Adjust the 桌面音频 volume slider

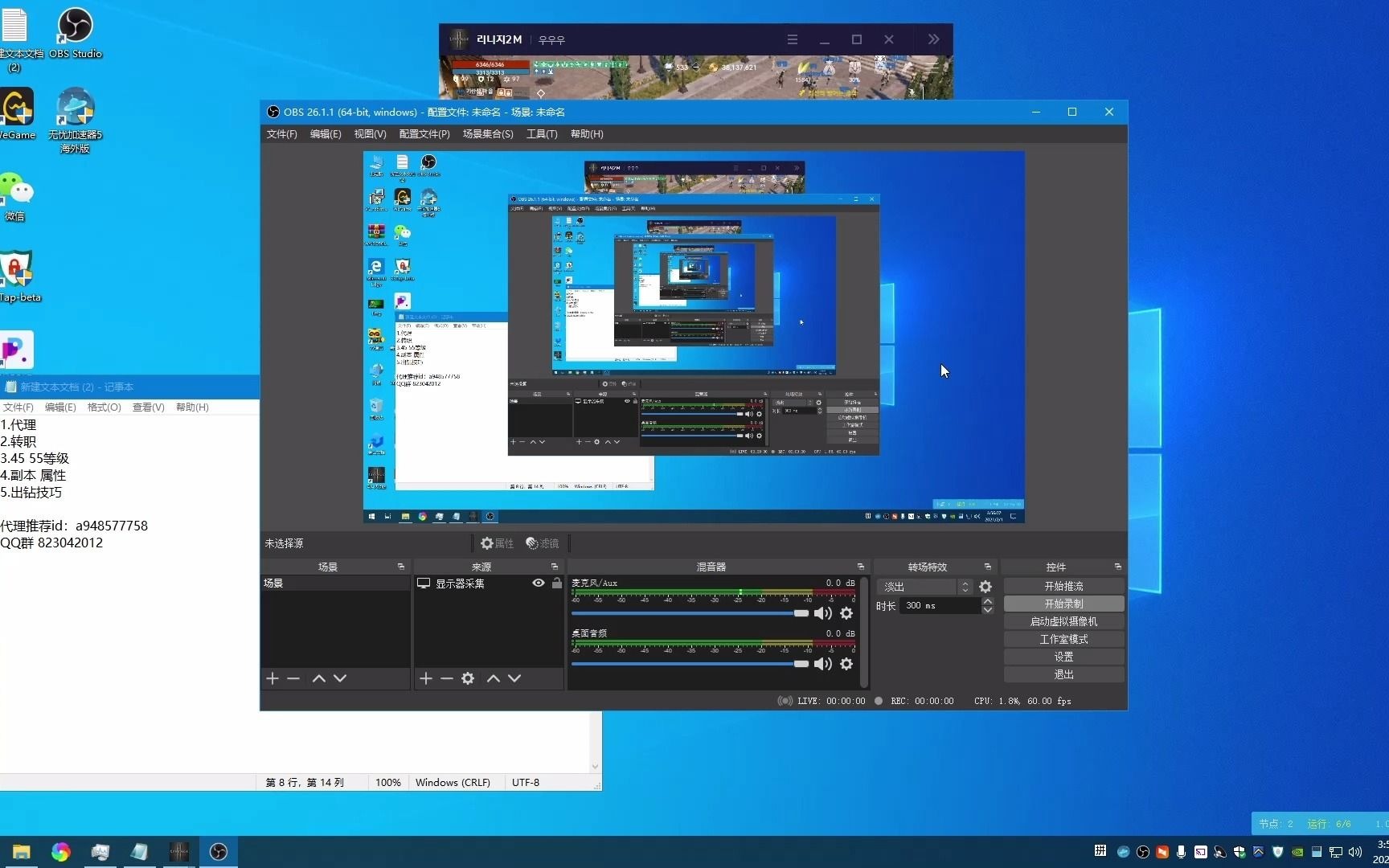[690, 664]
